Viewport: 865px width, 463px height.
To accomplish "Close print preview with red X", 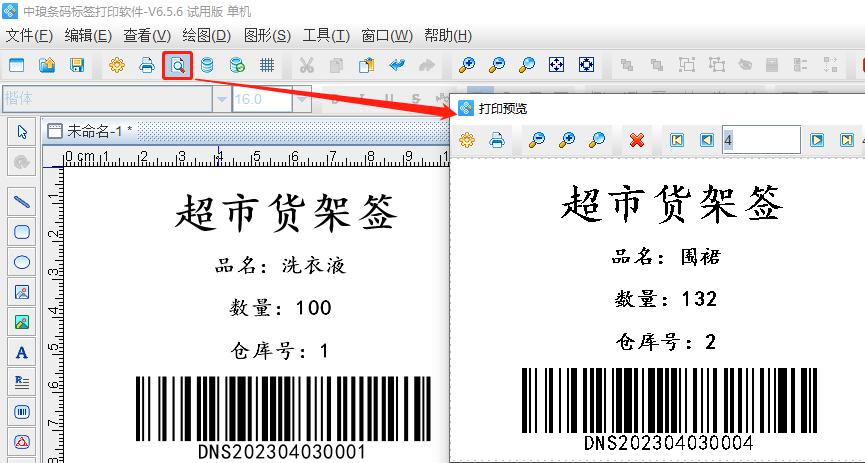I will coord(637,140).
